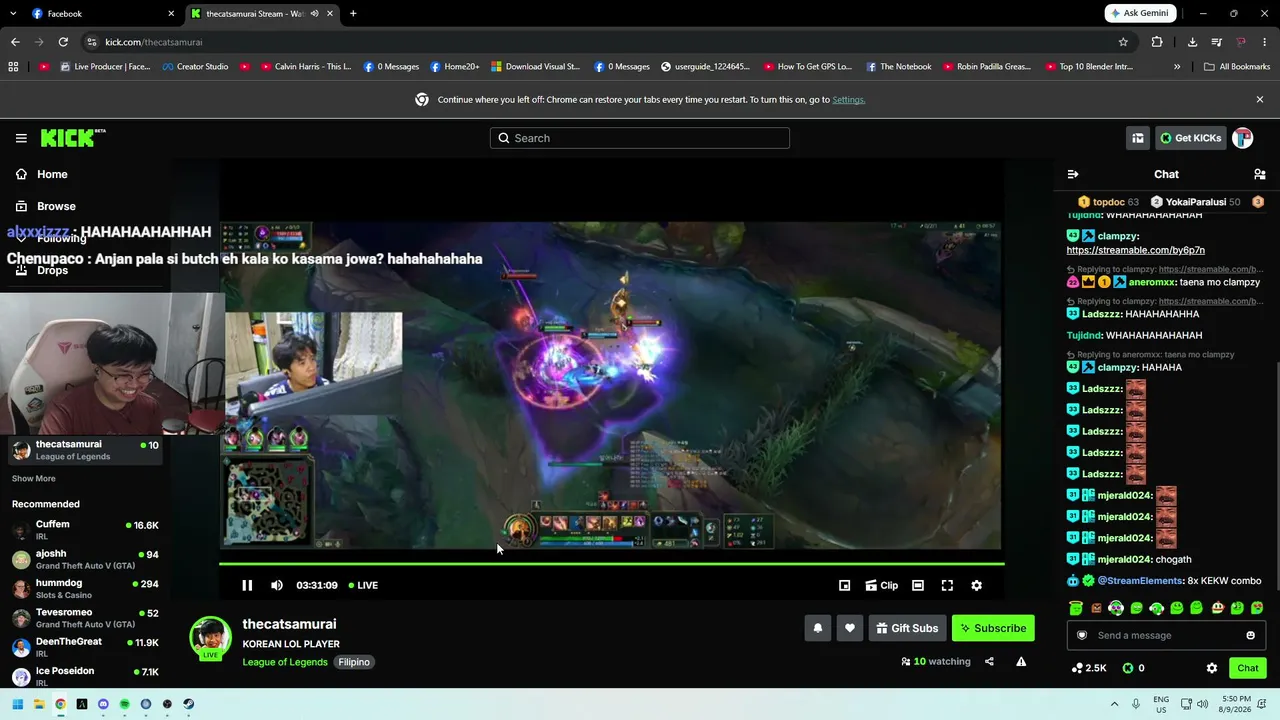Viewport: 1280px width, 720px height.
Task: Open the shop storefront icon in header
Action: [x=1138, y=138]
